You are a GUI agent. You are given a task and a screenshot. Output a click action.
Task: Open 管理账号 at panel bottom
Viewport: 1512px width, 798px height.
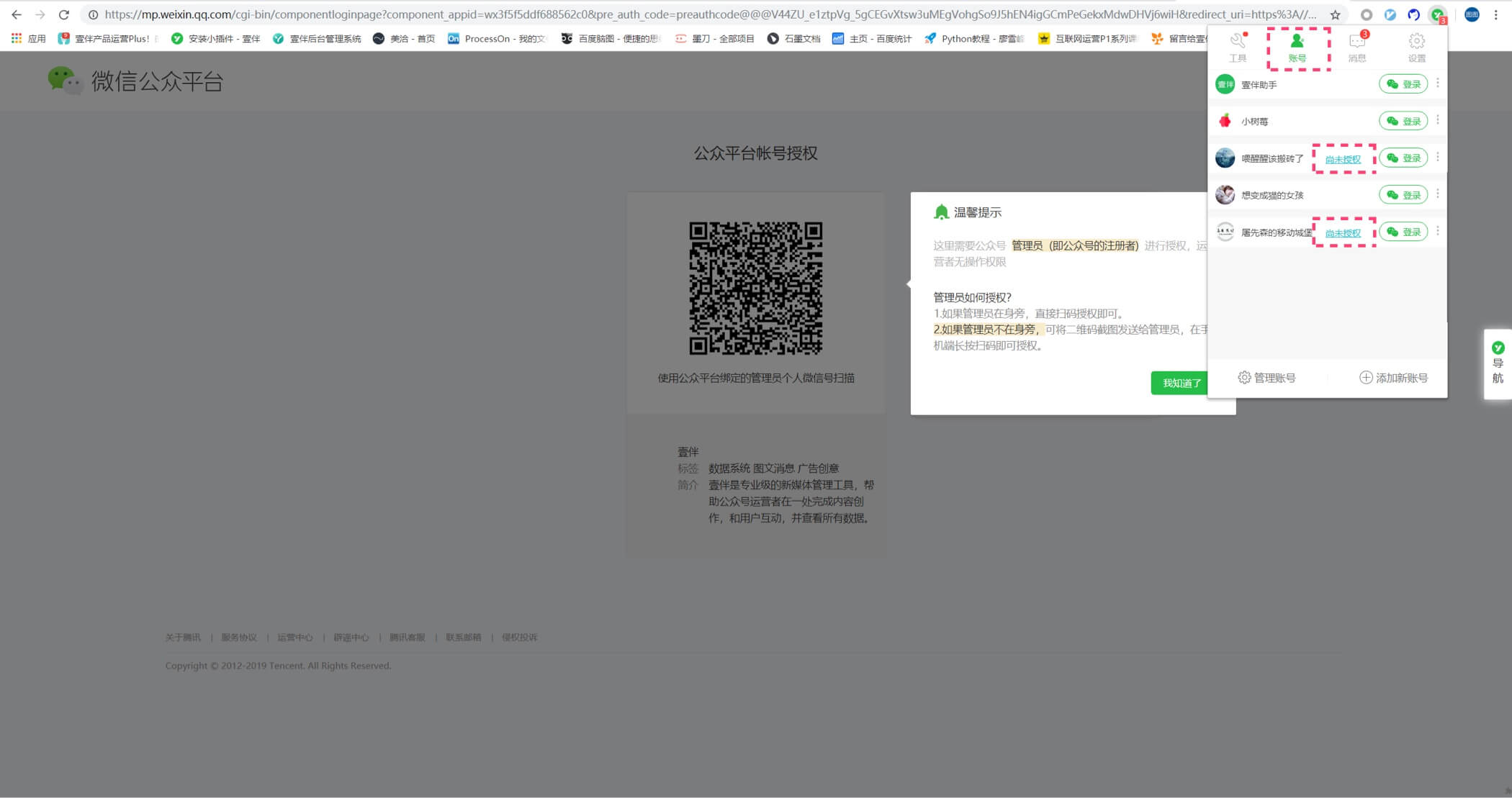[x=1266, y=378]
